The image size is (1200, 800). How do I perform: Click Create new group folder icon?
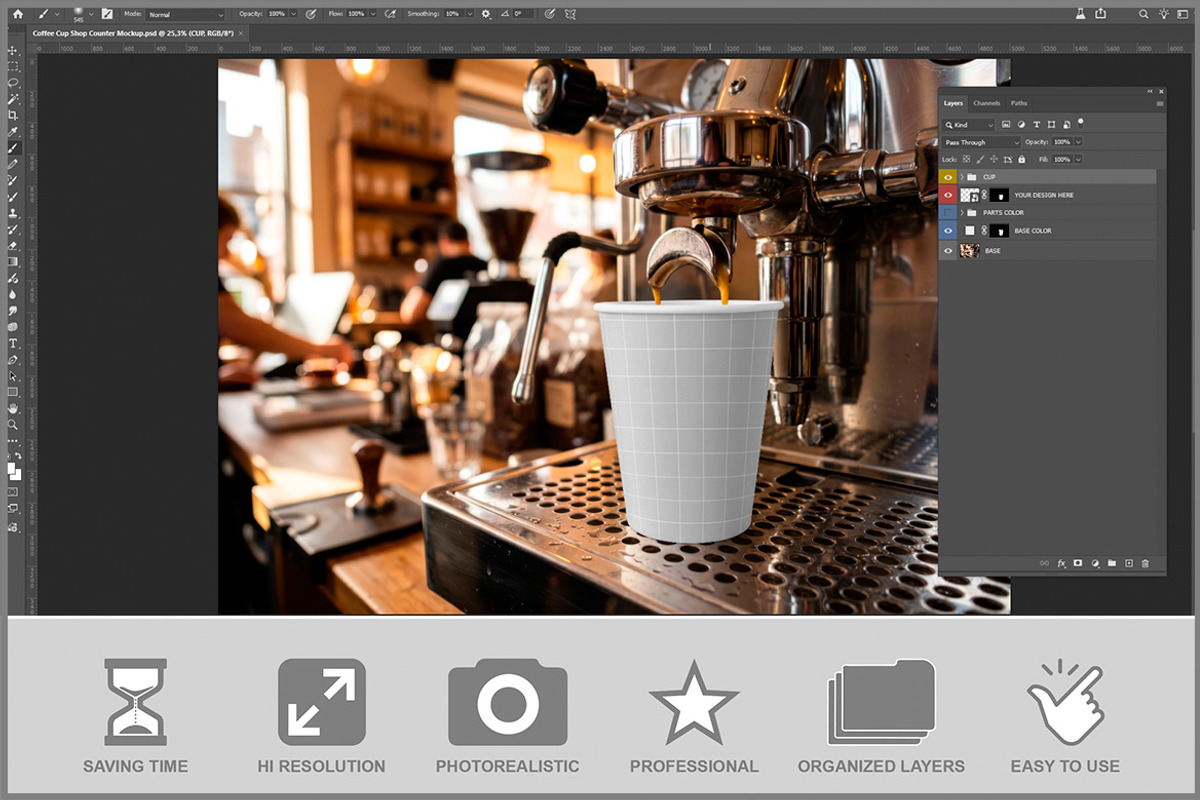click(1112, 563)
